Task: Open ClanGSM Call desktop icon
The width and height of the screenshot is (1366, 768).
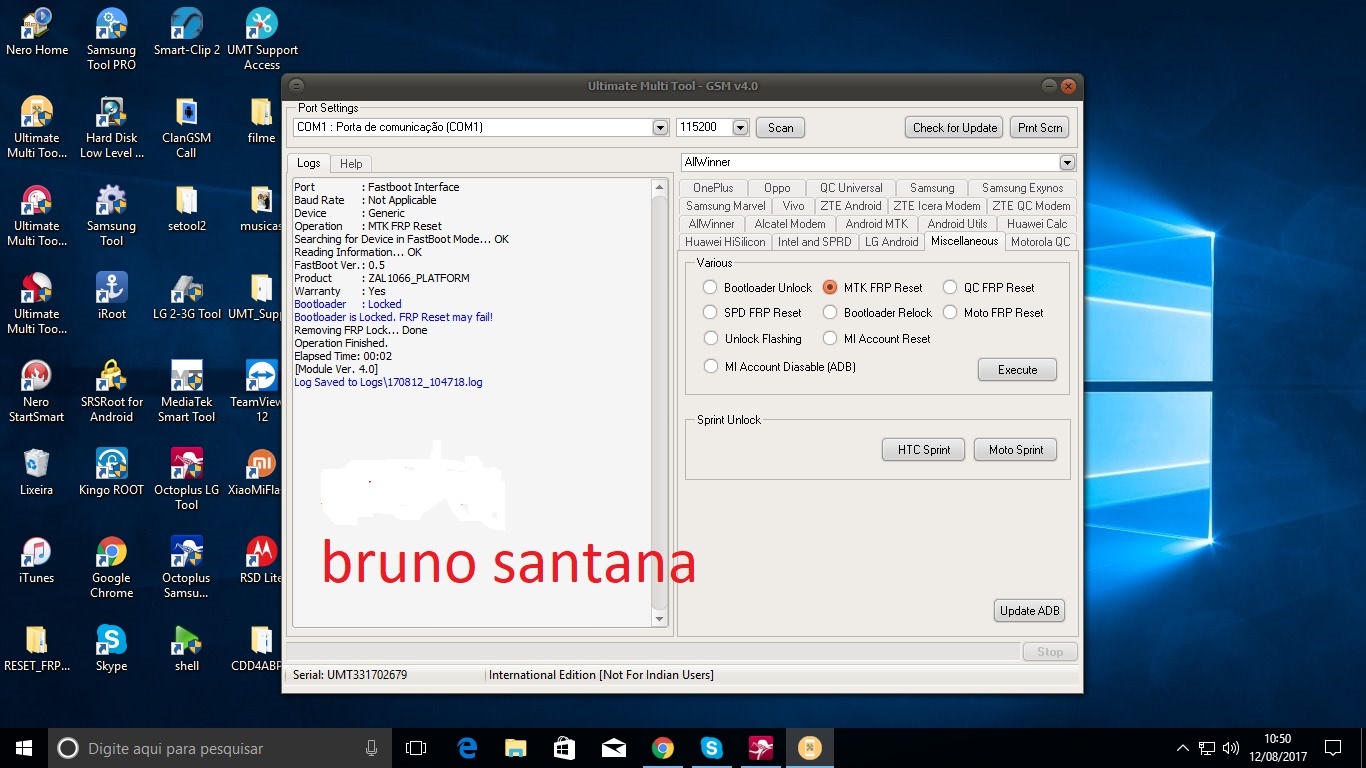Action: coord(187,127)
